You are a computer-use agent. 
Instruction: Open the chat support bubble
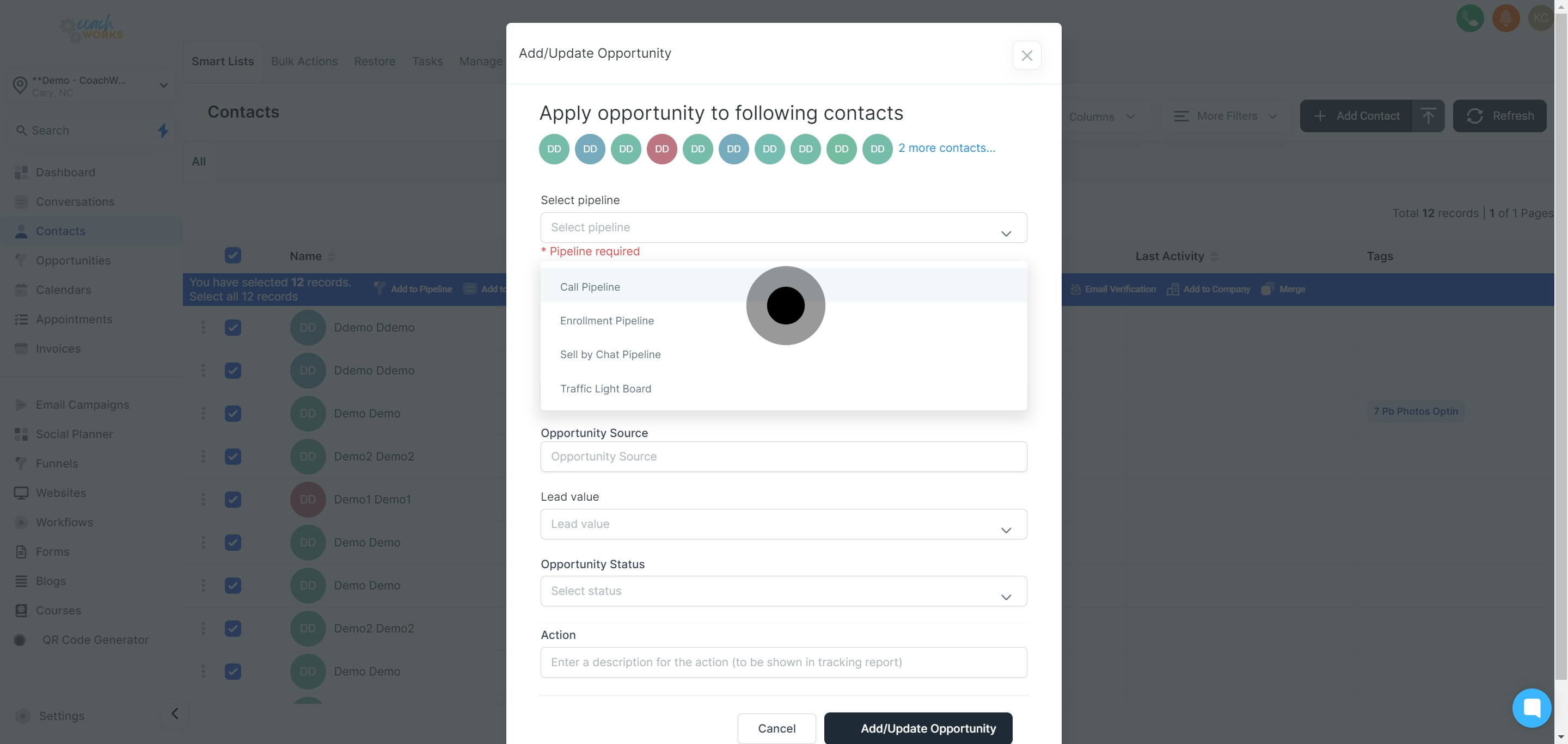[1532, 708]
